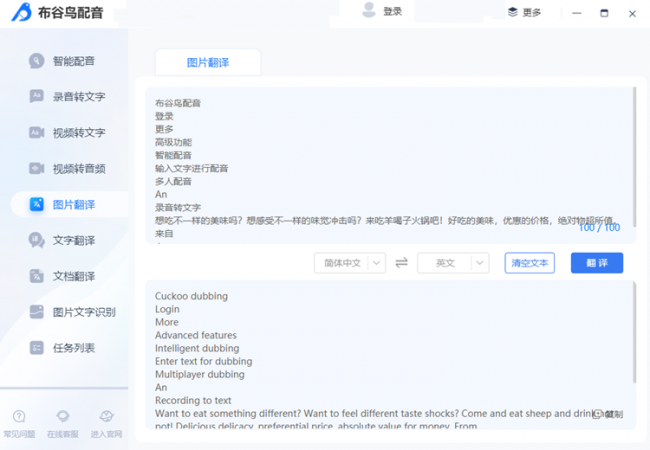
Task: Click the 图片文字识别 sidebar label
Action: tap(84, 312)
